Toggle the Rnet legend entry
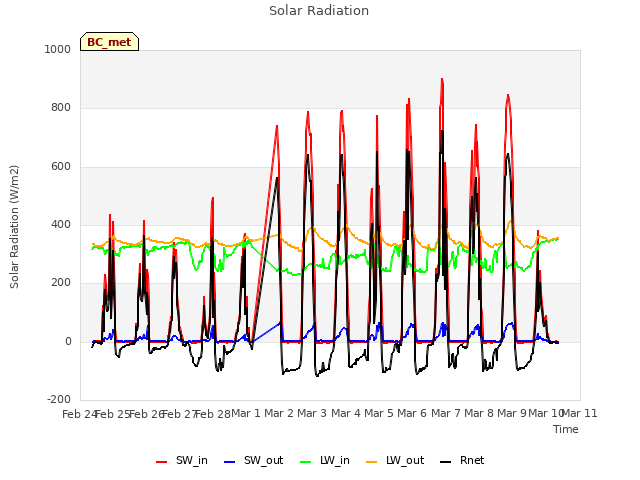Screen dimensions: 640x480 point(462,461)
